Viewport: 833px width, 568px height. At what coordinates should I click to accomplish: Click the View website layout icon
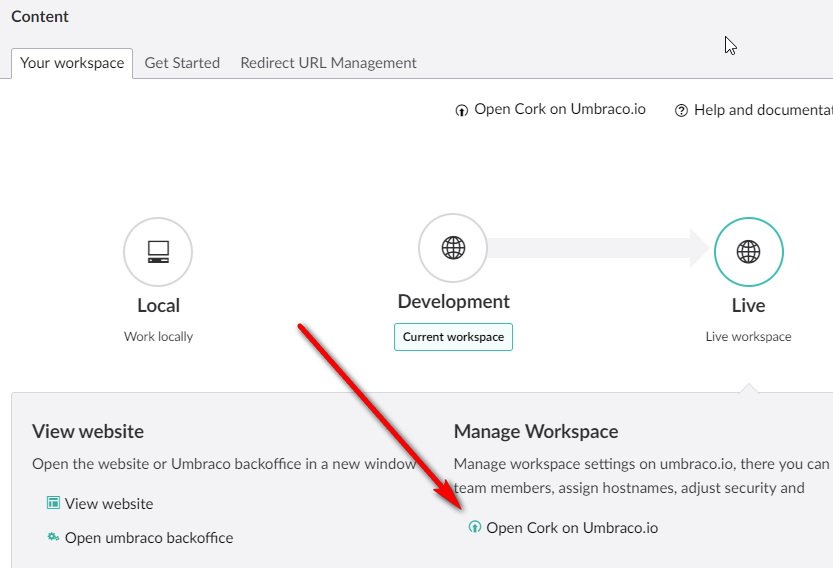coord(53,503)
